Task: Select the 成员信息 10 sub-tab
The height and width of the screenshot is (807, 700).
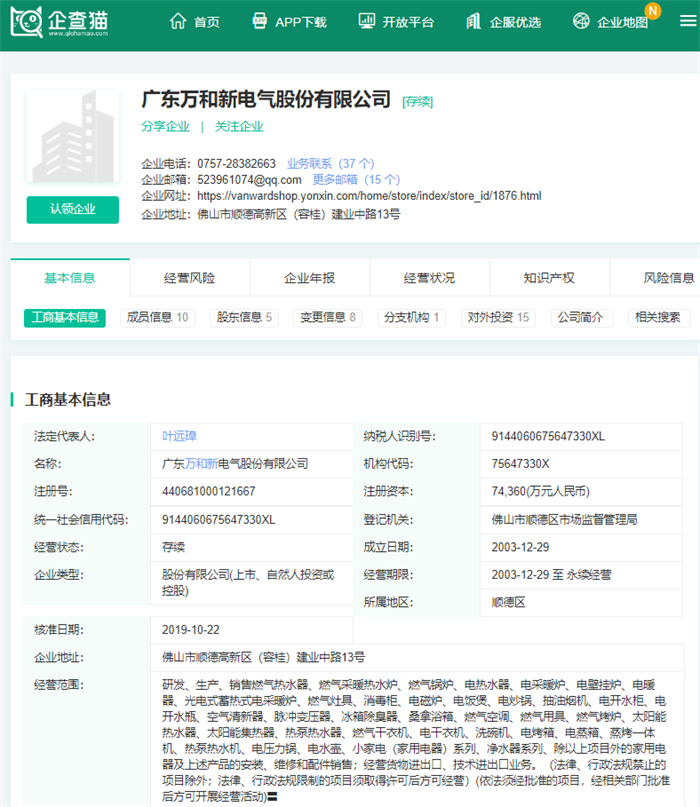Action: [x=158, y=318]
